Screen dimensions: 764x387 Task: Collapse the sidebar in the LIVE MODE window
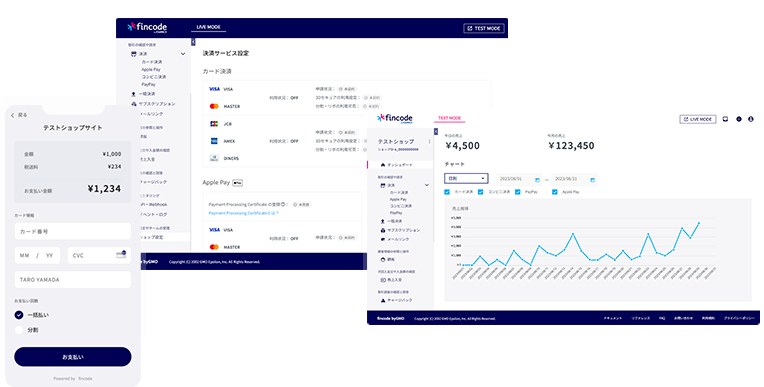[193, 42]
